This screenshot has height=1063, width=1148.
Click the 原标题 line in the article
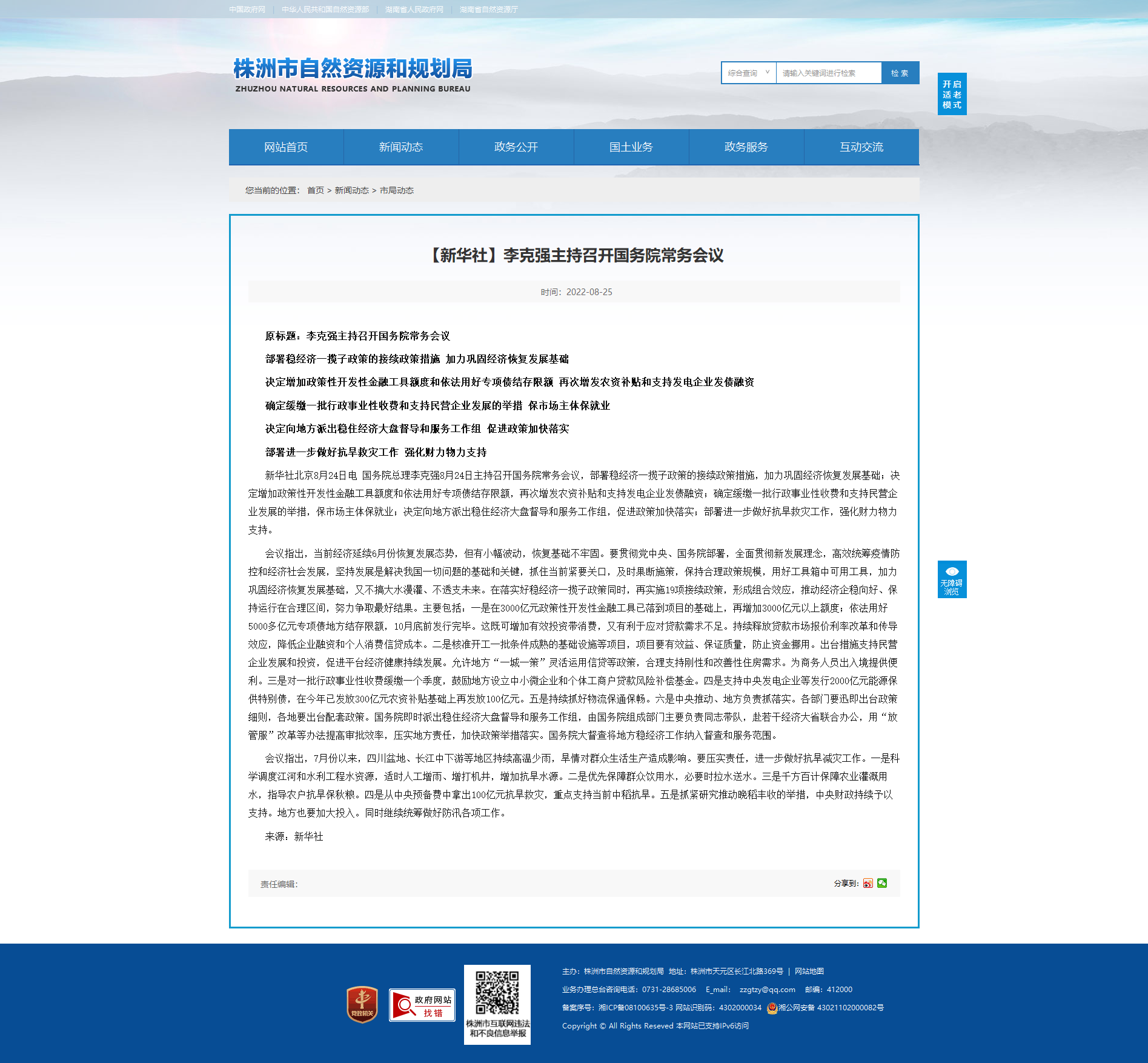point(357,336)
